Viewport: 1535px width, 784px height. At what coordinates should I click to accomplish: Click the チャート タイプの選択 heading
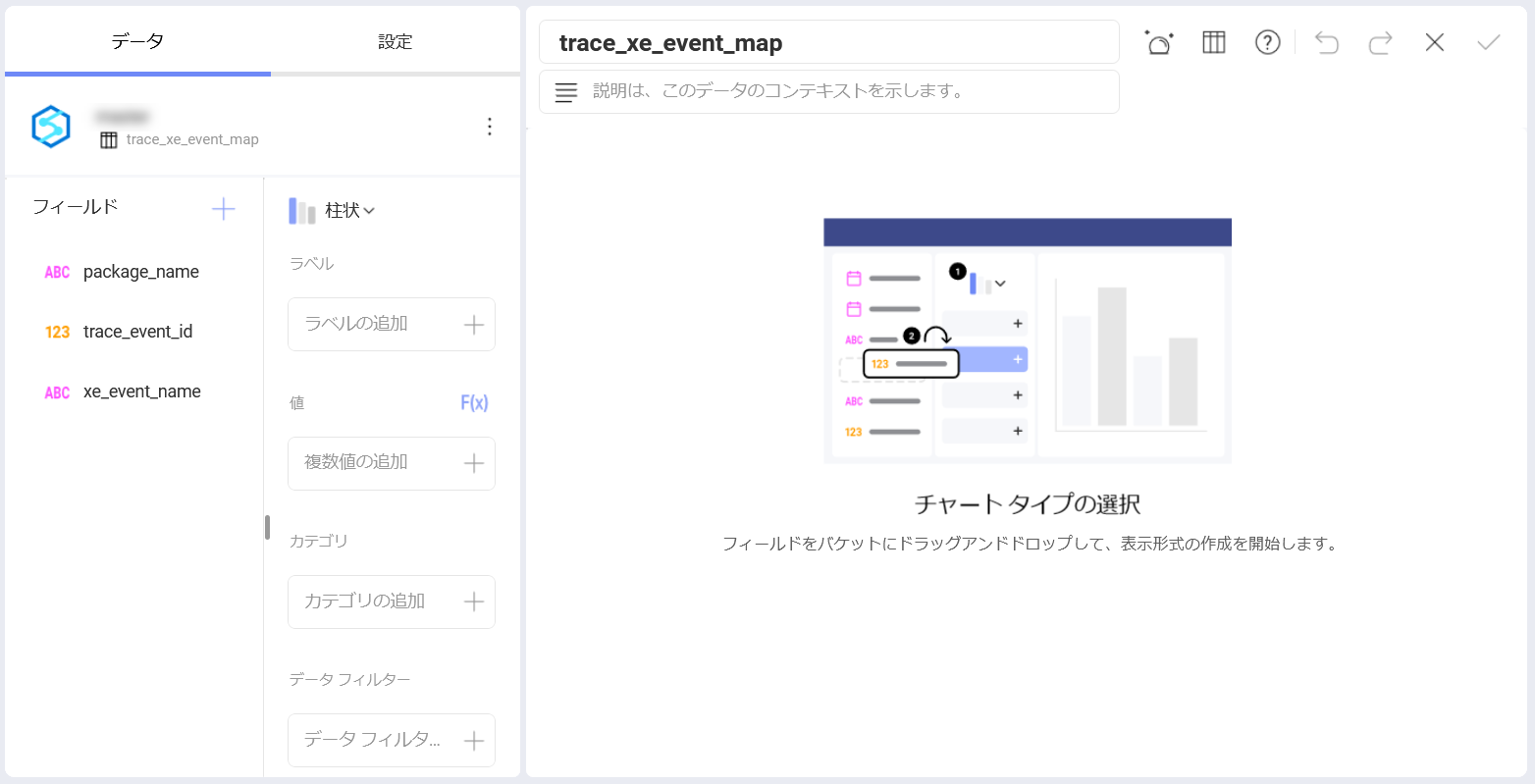[x=1028, y=504]
